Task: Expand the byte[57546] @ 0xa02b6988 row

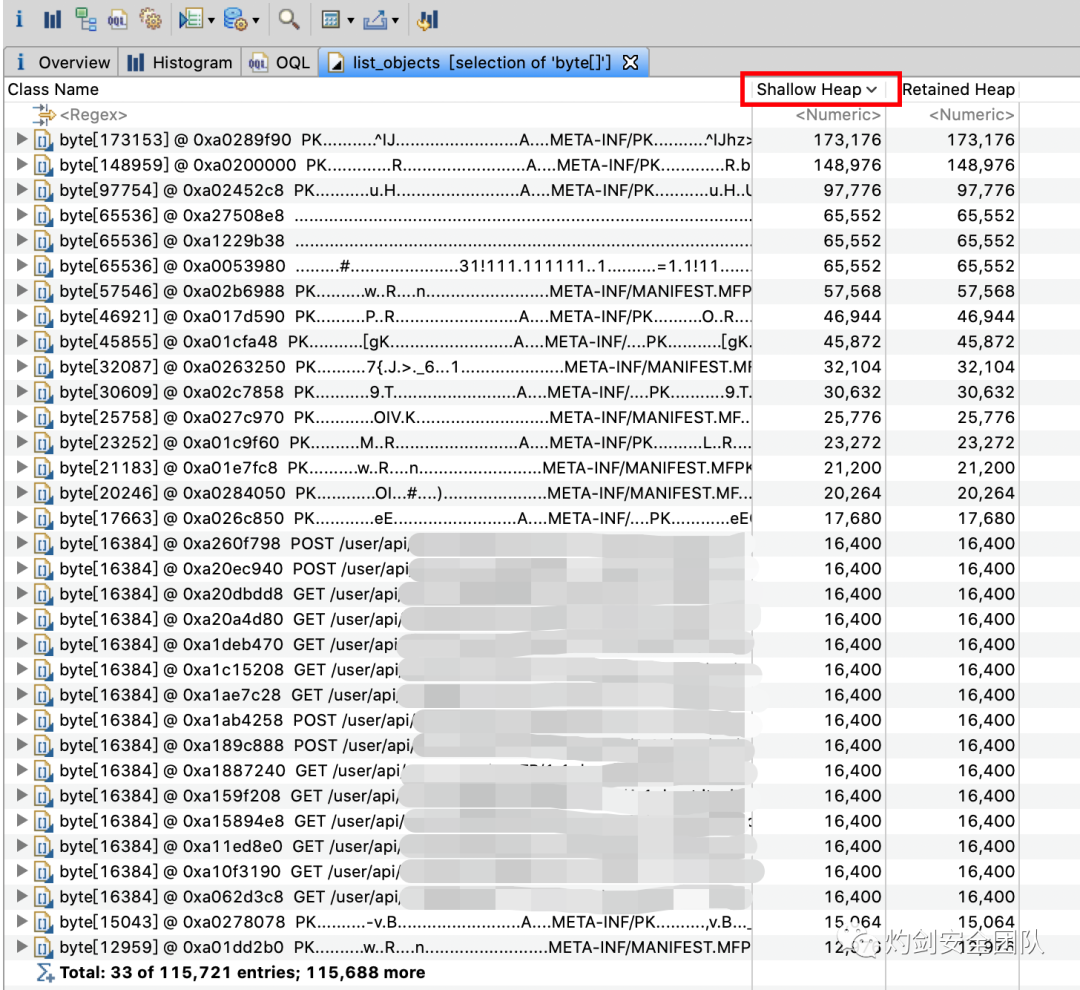Action: click(21, 291)
